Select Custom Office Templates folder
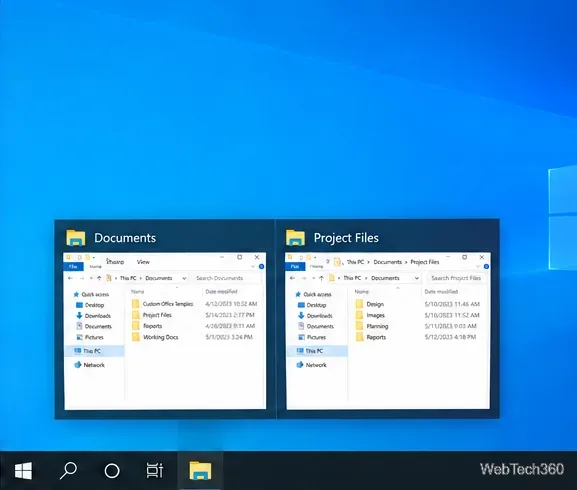 pyautogui.click(x=163, y=304)
